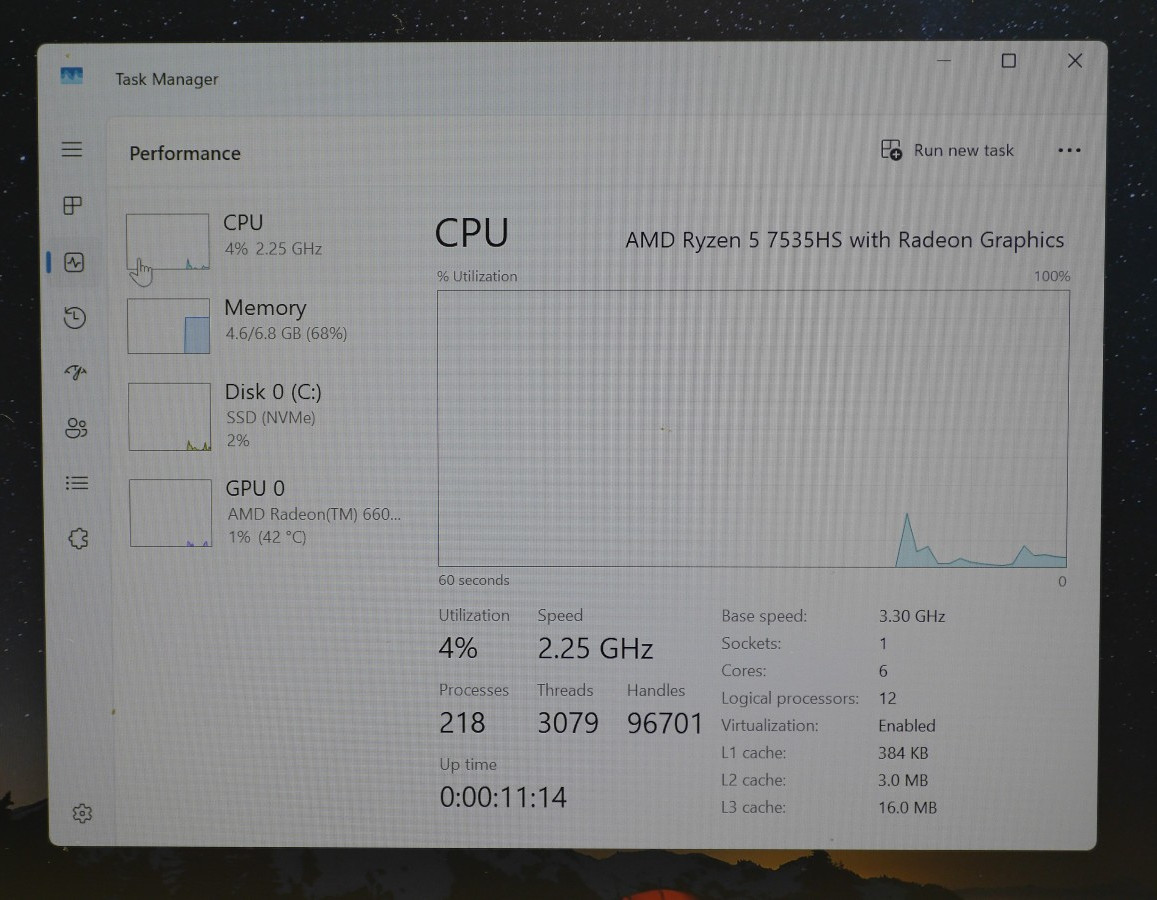Image resolution: width=1157 pixels, height=900 pixels.
Task: Go to the Processes page icon
Action: pos(72,205)
